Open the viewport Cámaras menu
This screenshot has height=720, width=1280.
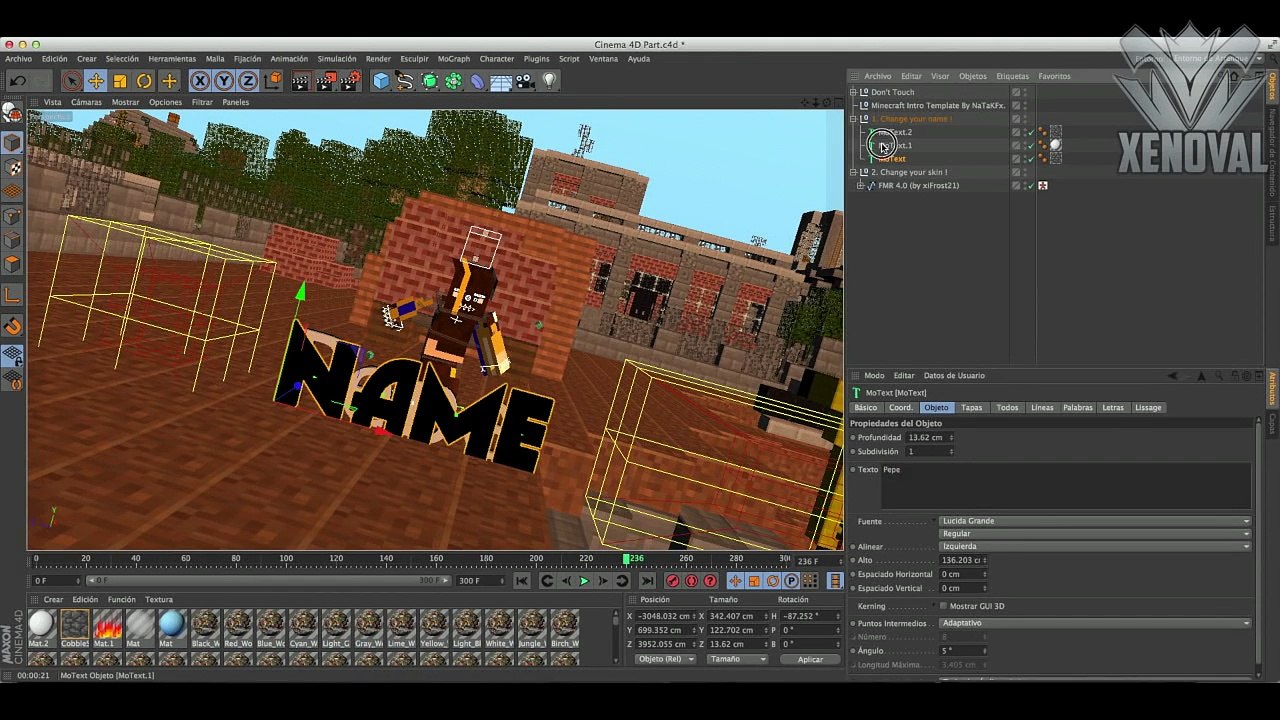(86, 102)
